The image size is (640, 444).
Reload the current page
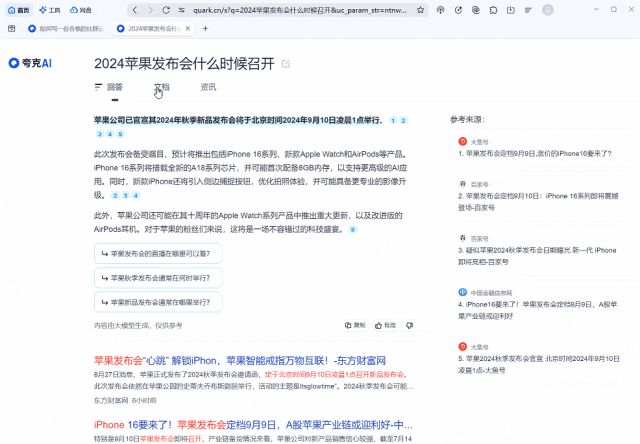coord(166,10)
